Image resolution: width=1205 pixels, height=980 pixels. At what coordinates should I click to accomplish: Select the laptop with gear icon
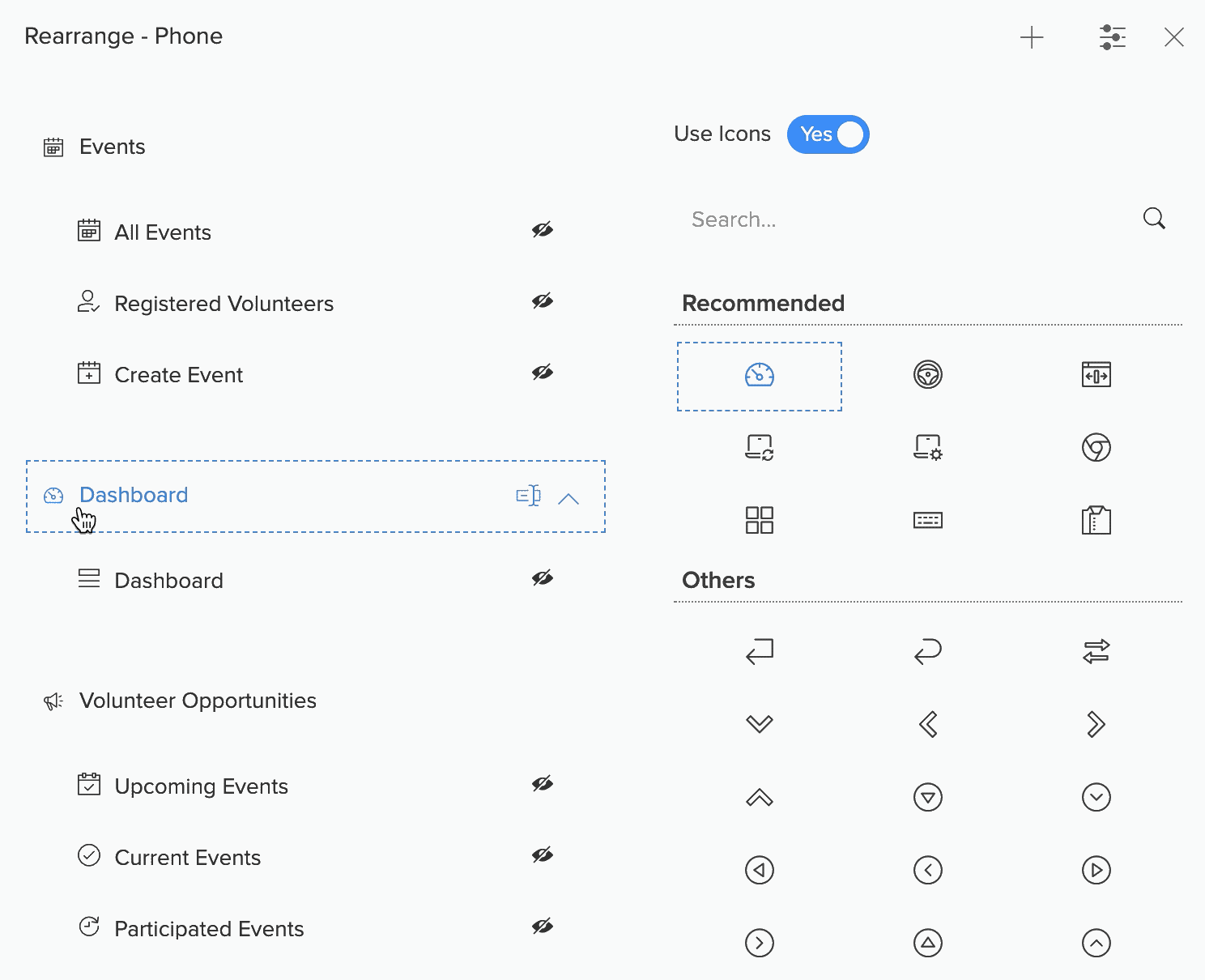point(927,447)
